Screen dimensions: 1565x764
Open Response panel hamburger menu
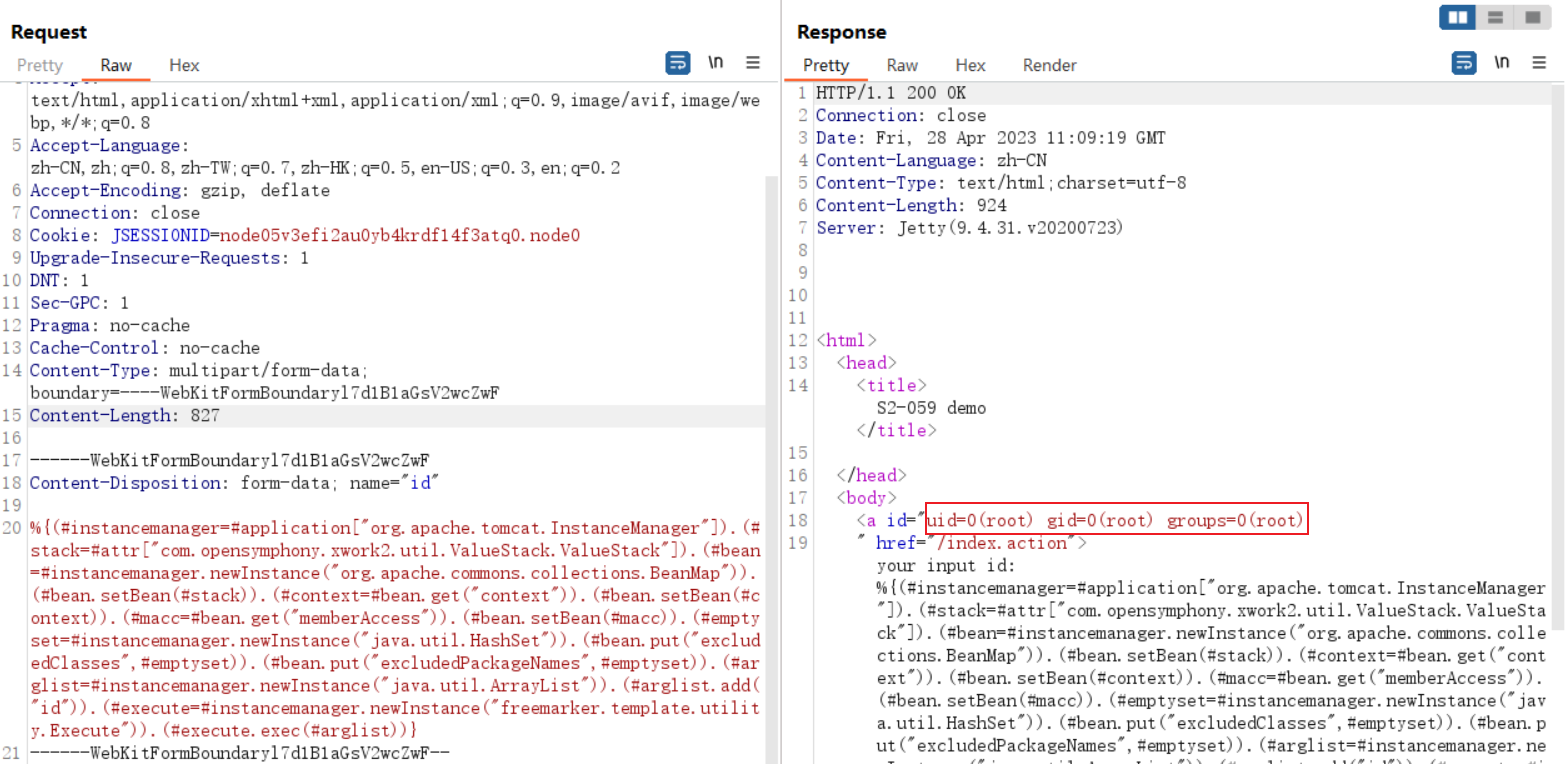pos(1539,63)
